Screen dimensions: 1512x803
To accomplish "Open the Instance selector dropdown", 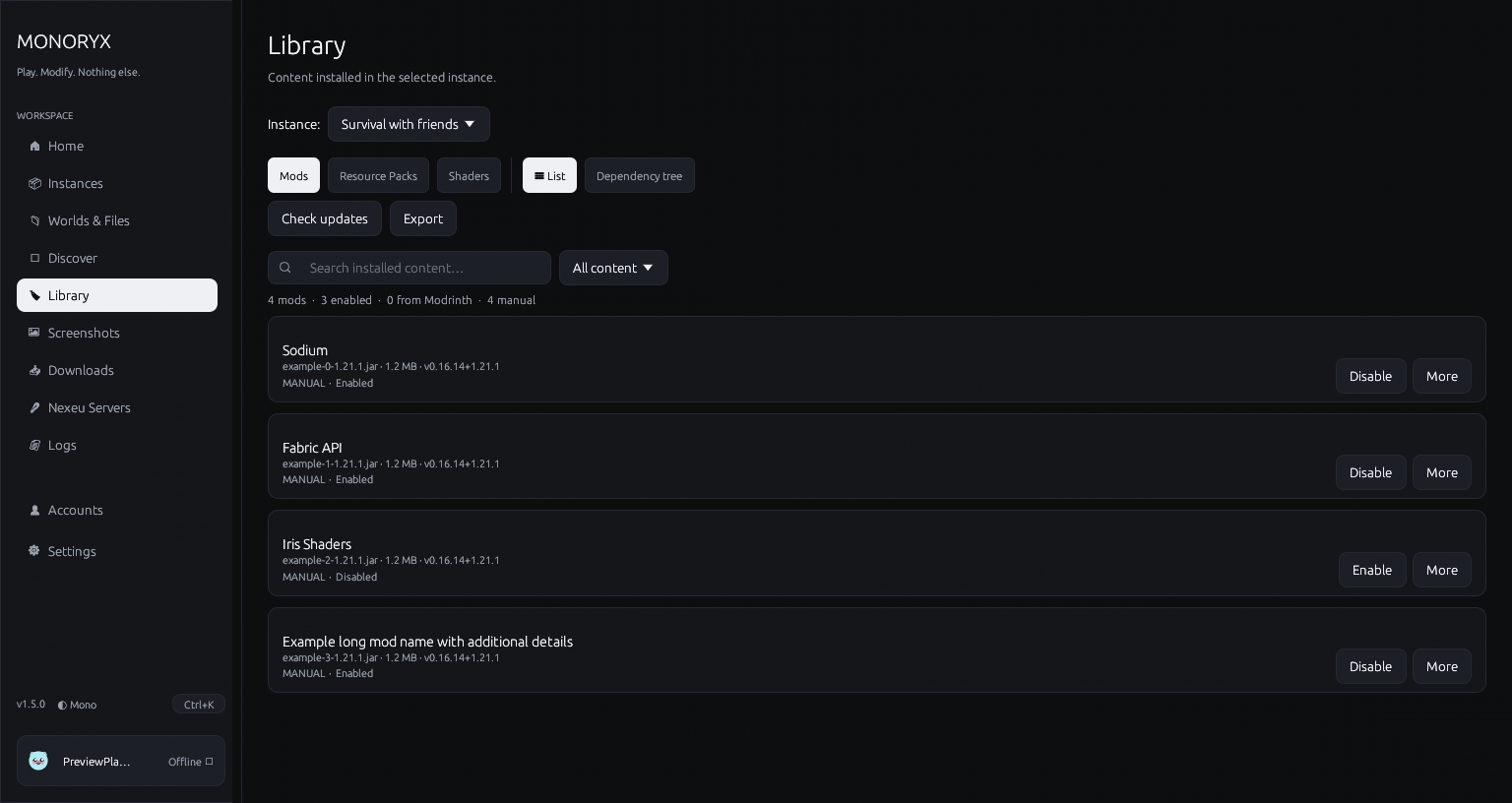I will pyautogui.click(x=409, y=124).
